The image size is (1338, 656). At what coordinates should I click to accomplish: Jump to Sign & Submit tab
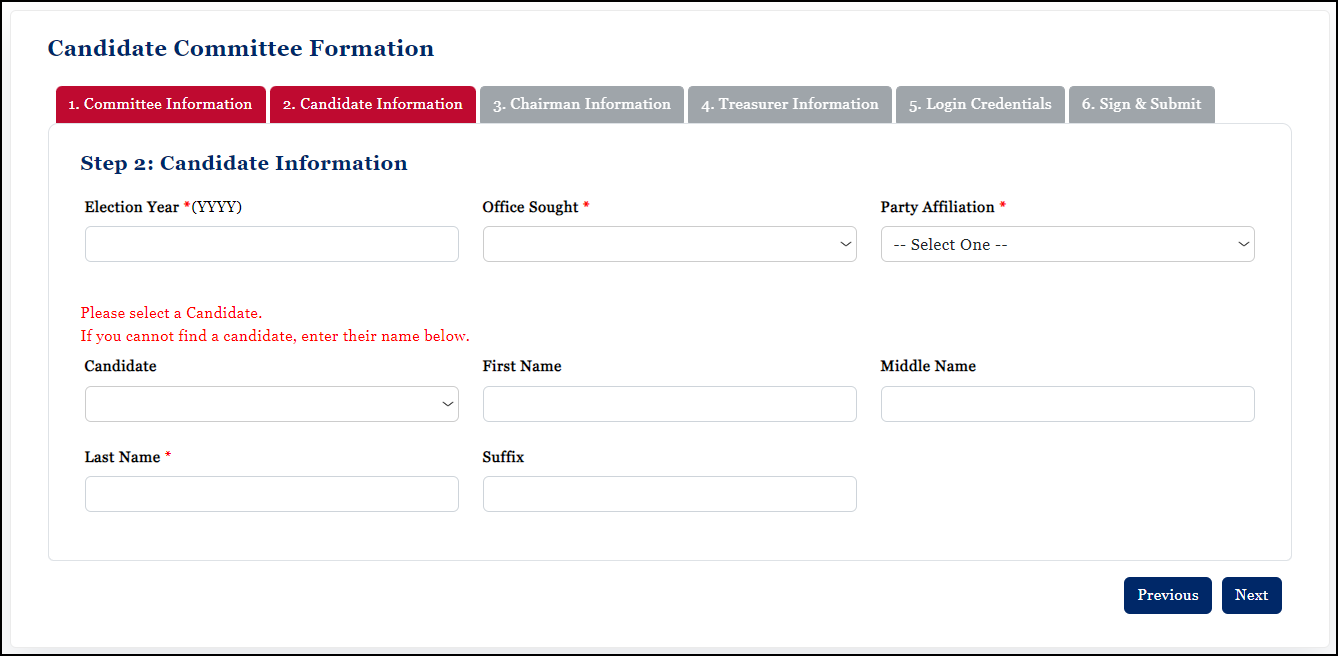pos(1141,104)
